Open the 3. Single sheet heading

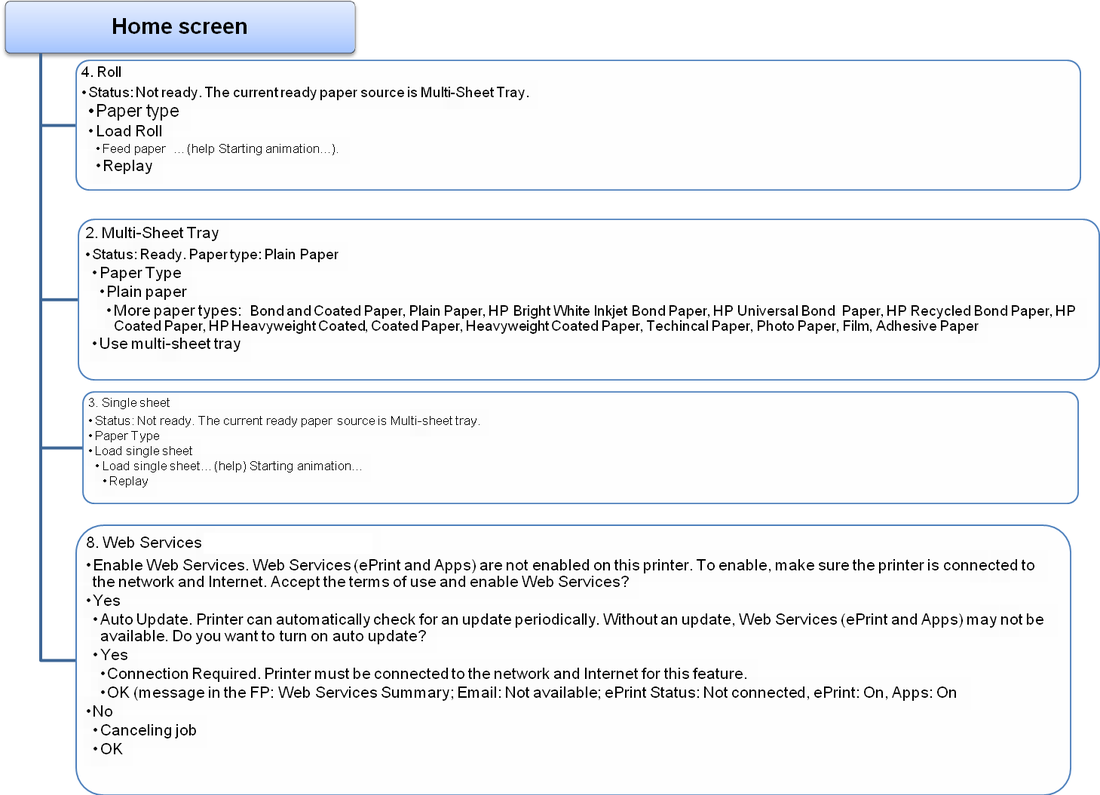click(129, 403)
